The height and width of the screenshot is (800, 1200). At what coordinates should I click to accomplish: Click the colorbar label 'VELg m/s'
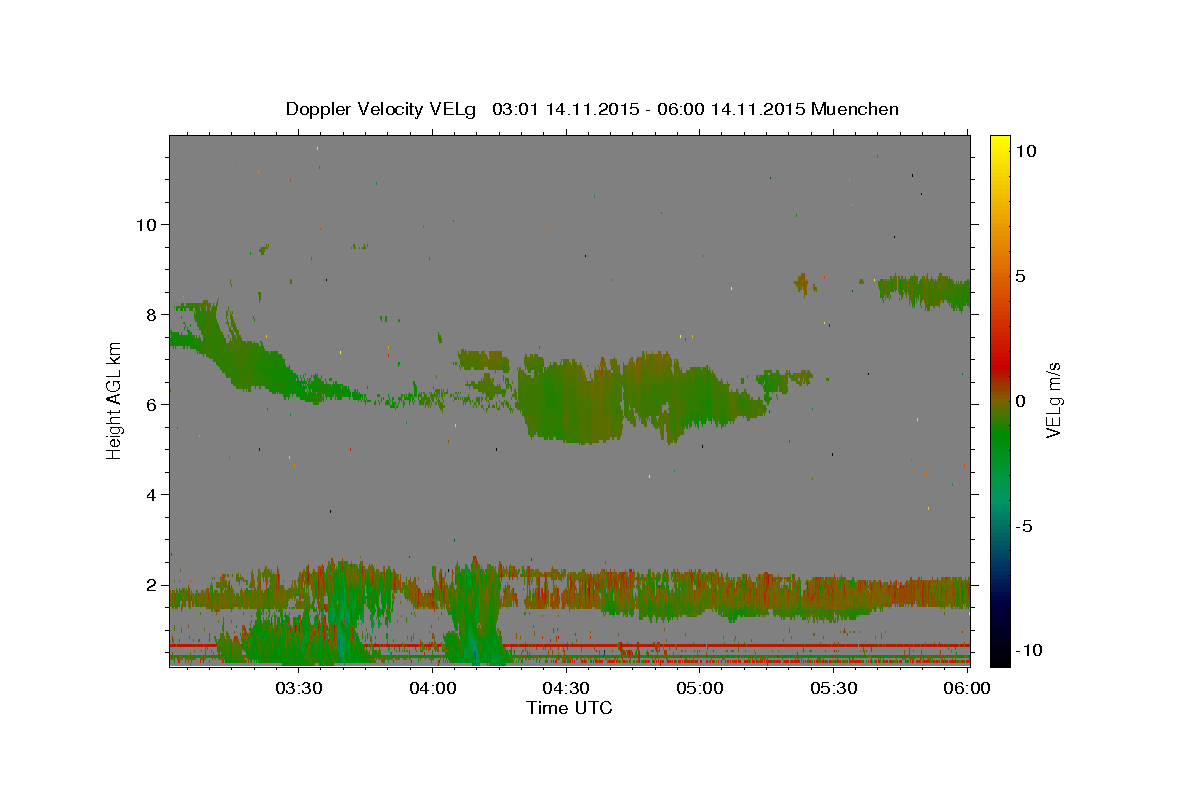1054,400
